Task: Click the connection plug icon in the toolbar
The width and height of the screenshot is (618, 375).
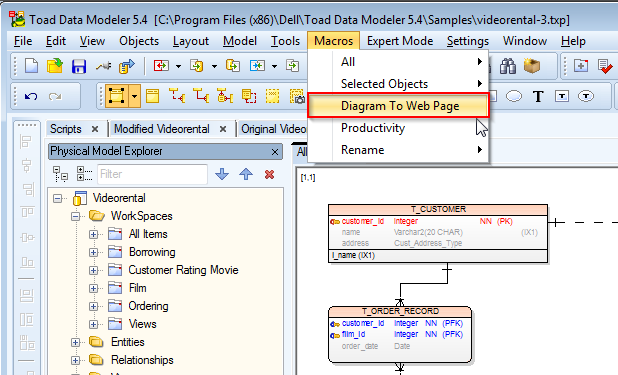Action: tap(103, 66)
